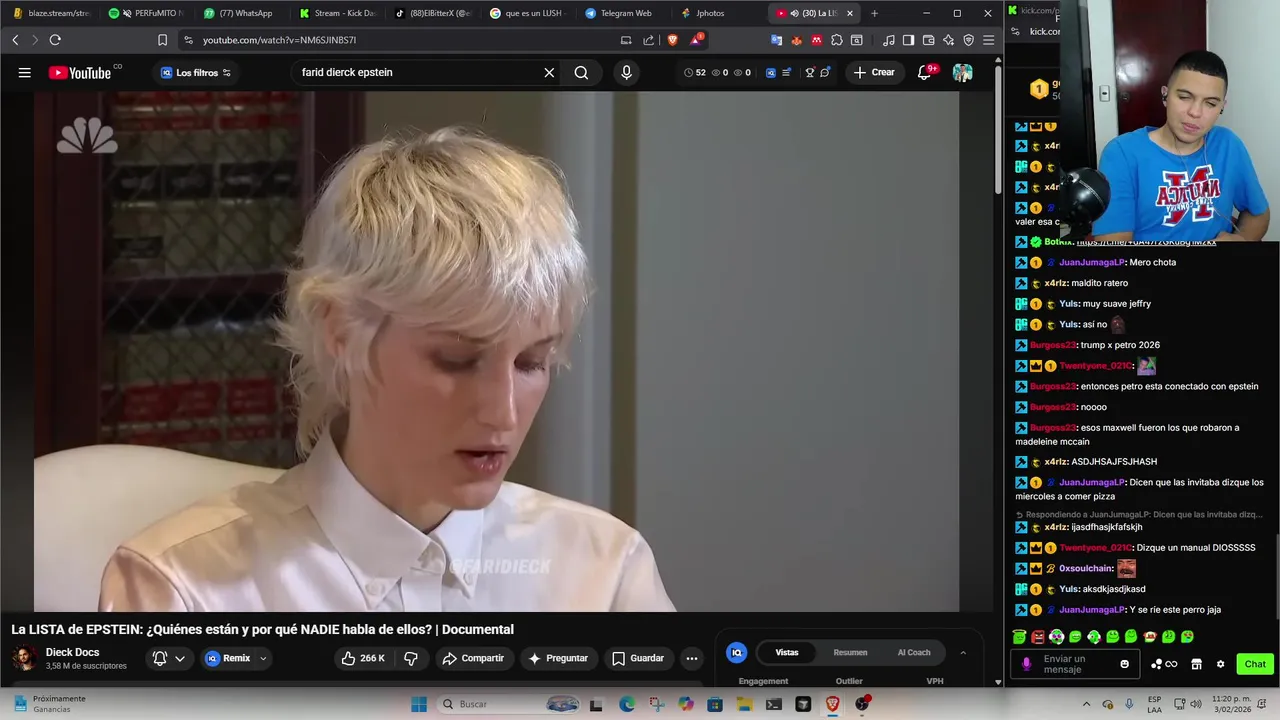This screenshot has width=1280, height=720.
Task: Click the Remix button
Action: coord(228,658)
